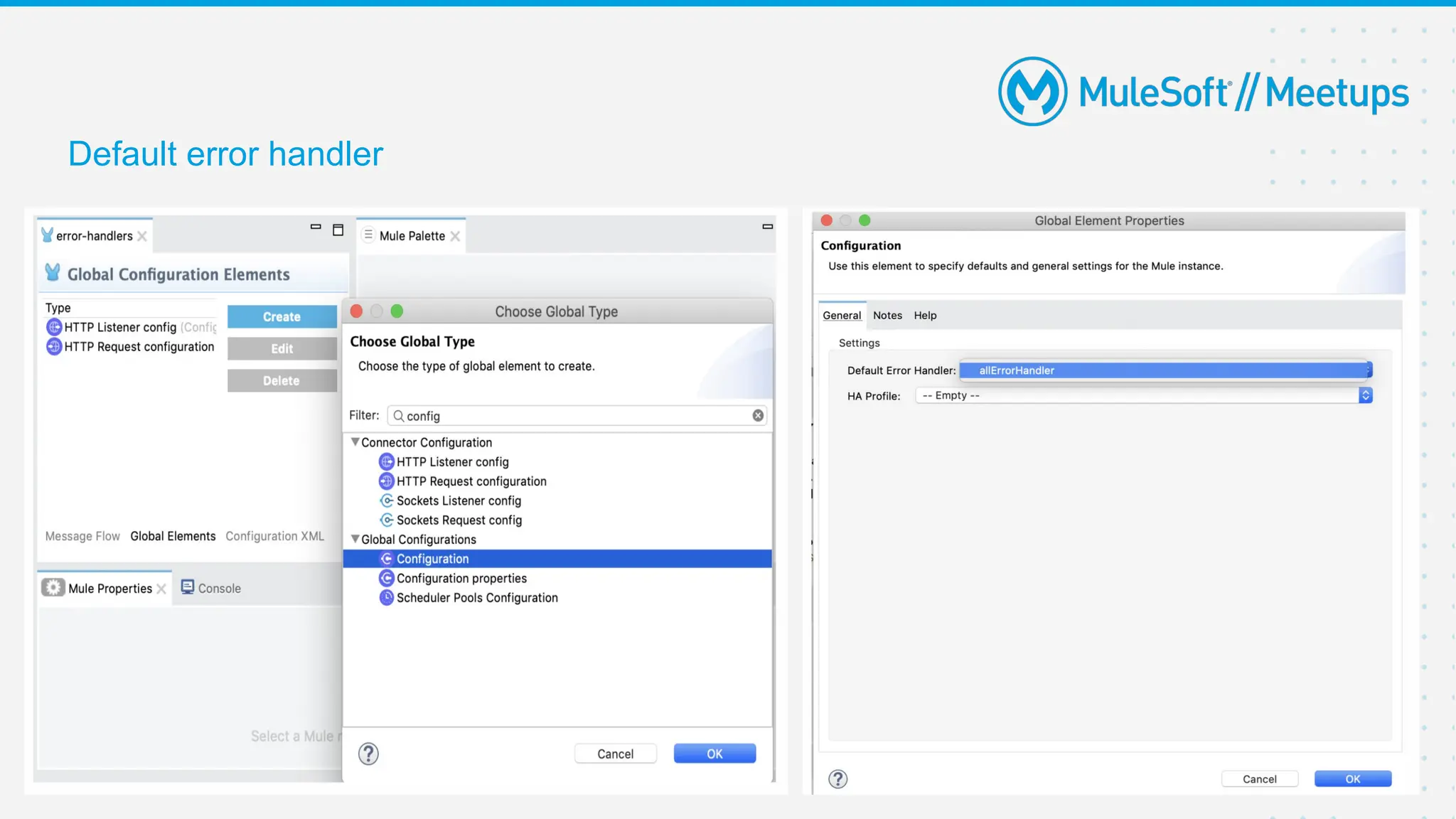Switch to Global Elements view
The width and height of the screenshot is (1456, 819).
click(x=173, y=536)
